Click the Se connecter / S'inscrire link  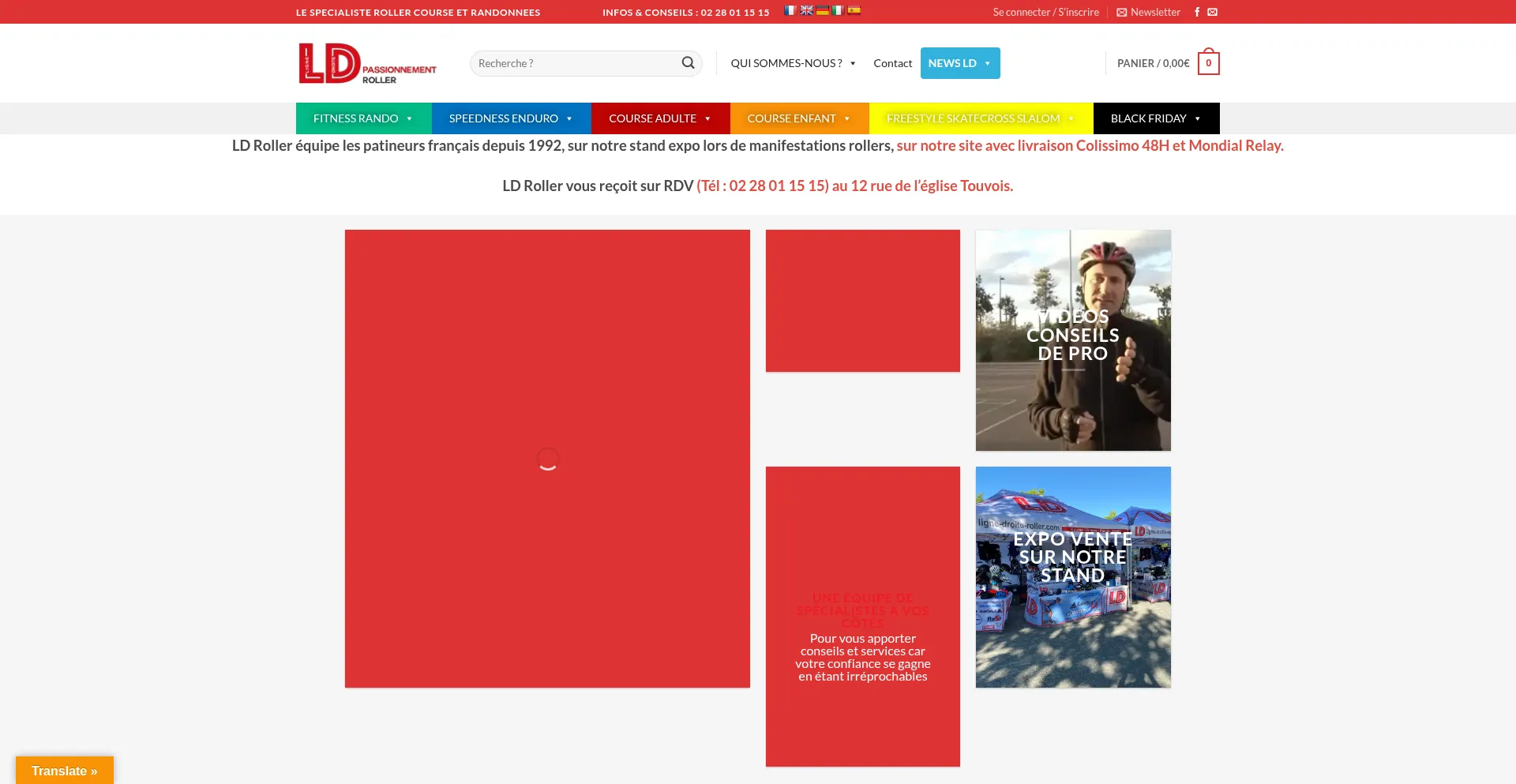(x=1045, y=12)
